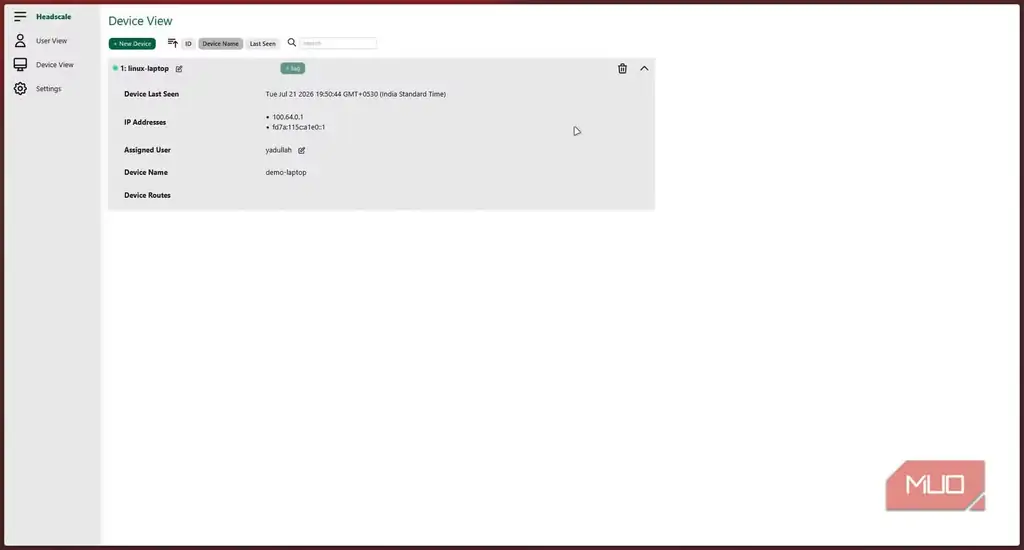Screen dimensions: 1024x550
Task: Toggle the hamburger sidebar menu icon
Action: tap(20, 16)
